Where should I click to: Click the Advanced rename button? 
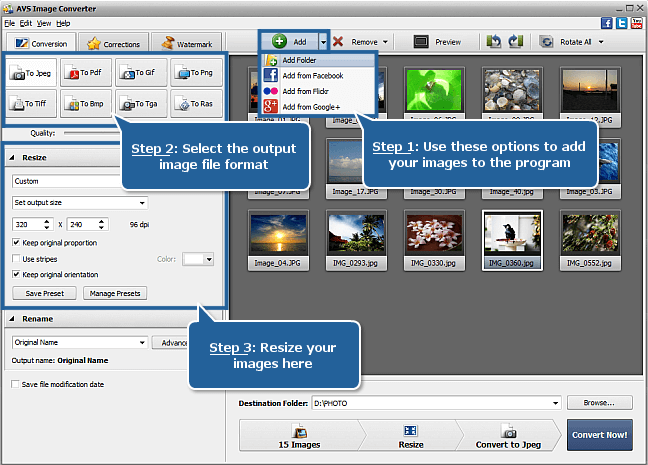(170, 343)
